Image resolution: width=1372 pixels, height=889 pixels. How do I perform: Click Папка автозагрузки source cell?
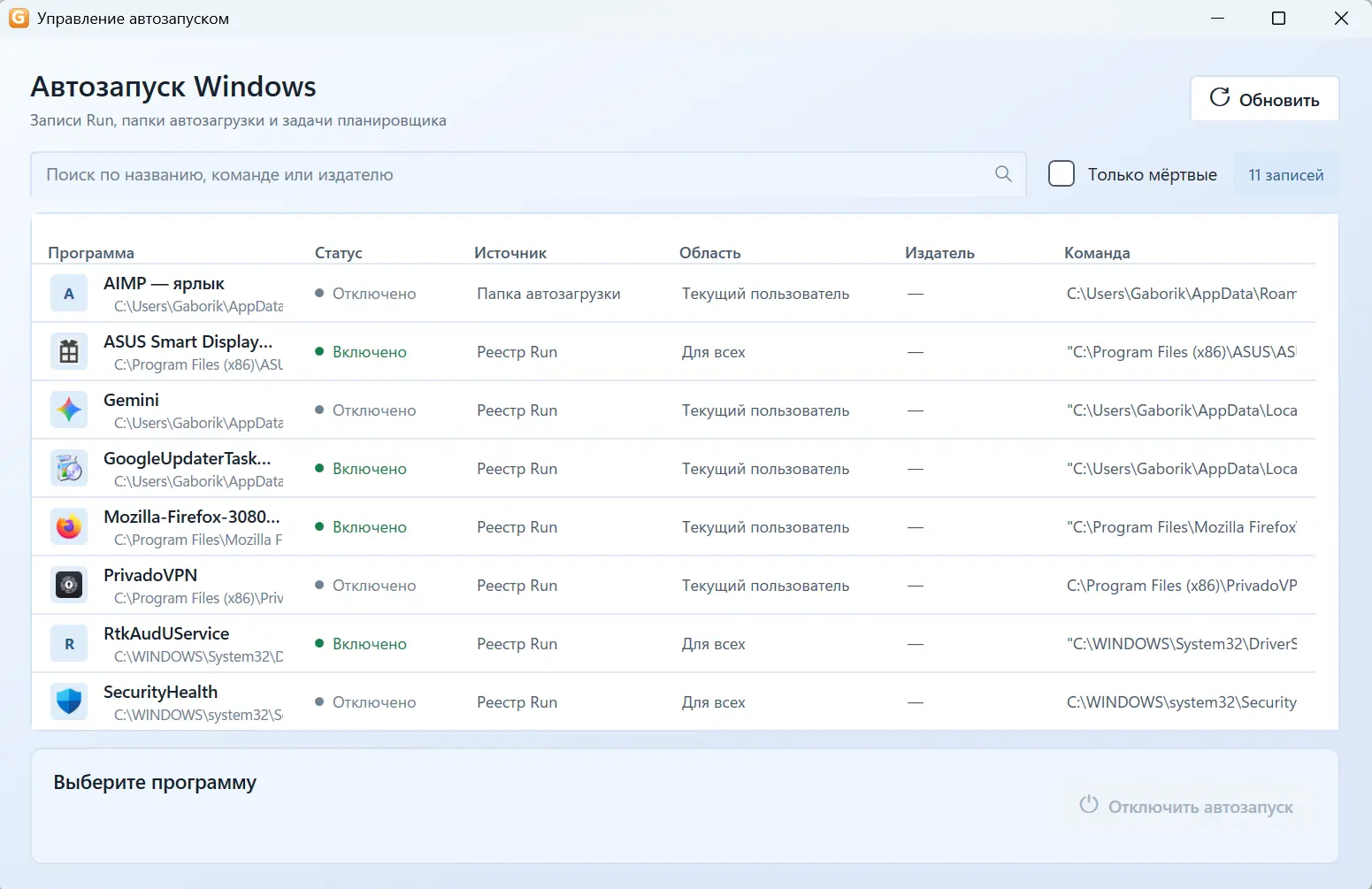(548, 294)
